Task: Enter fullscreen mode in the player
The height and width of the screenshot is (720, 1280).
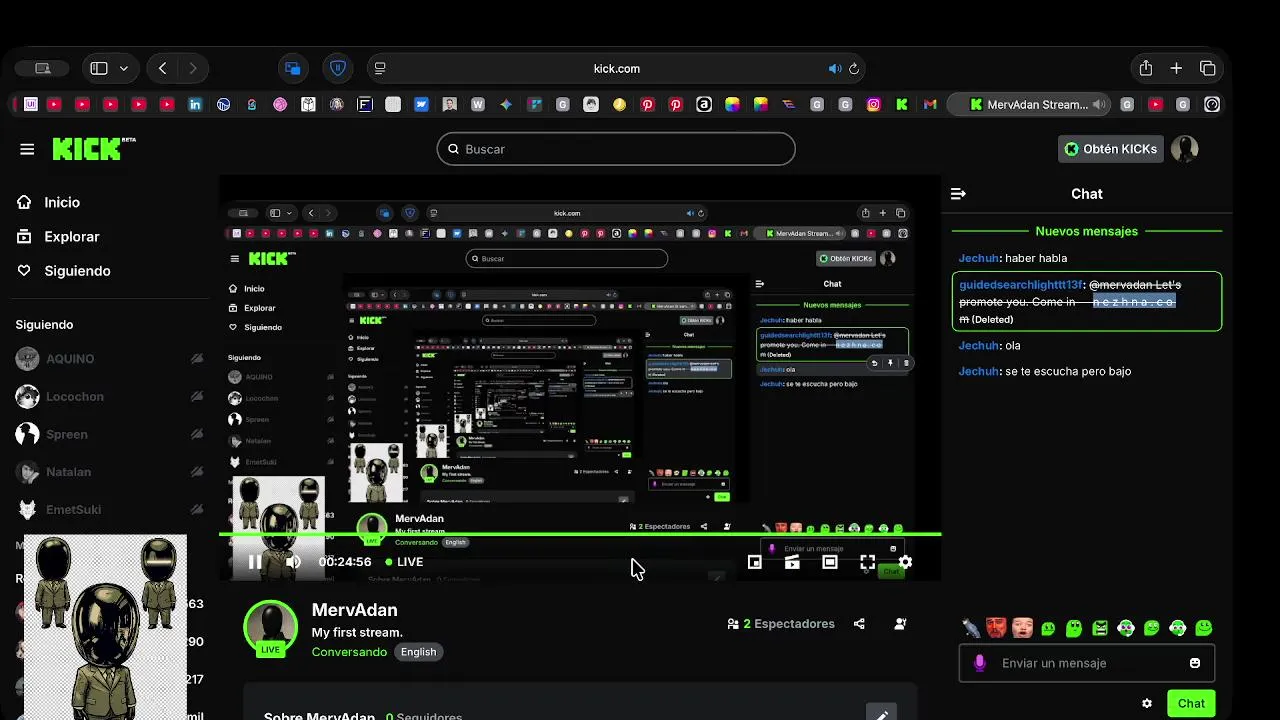Action: point(867,563)
